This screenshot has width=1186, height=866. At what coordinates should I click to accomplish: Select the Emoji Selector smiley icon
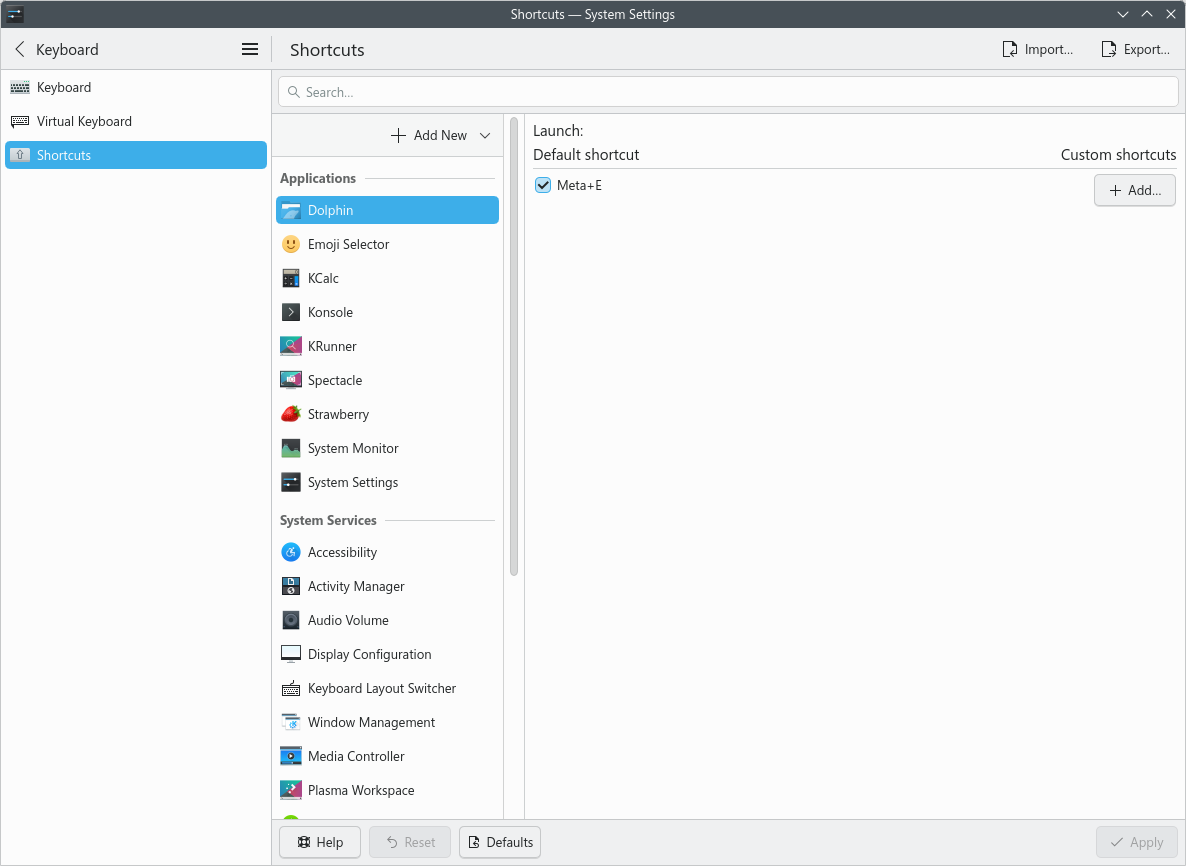[x=291, y=244]
